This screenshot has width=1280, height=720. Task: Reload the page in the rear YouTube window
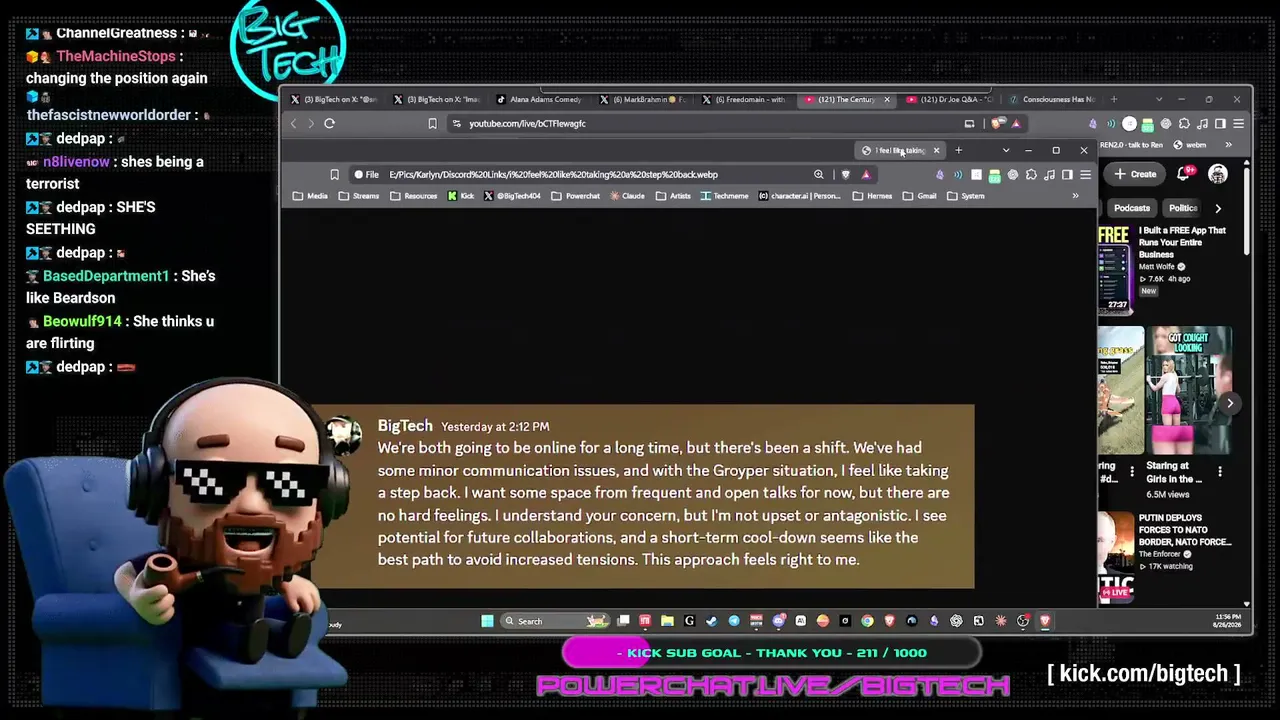click(x=329, y=124)
